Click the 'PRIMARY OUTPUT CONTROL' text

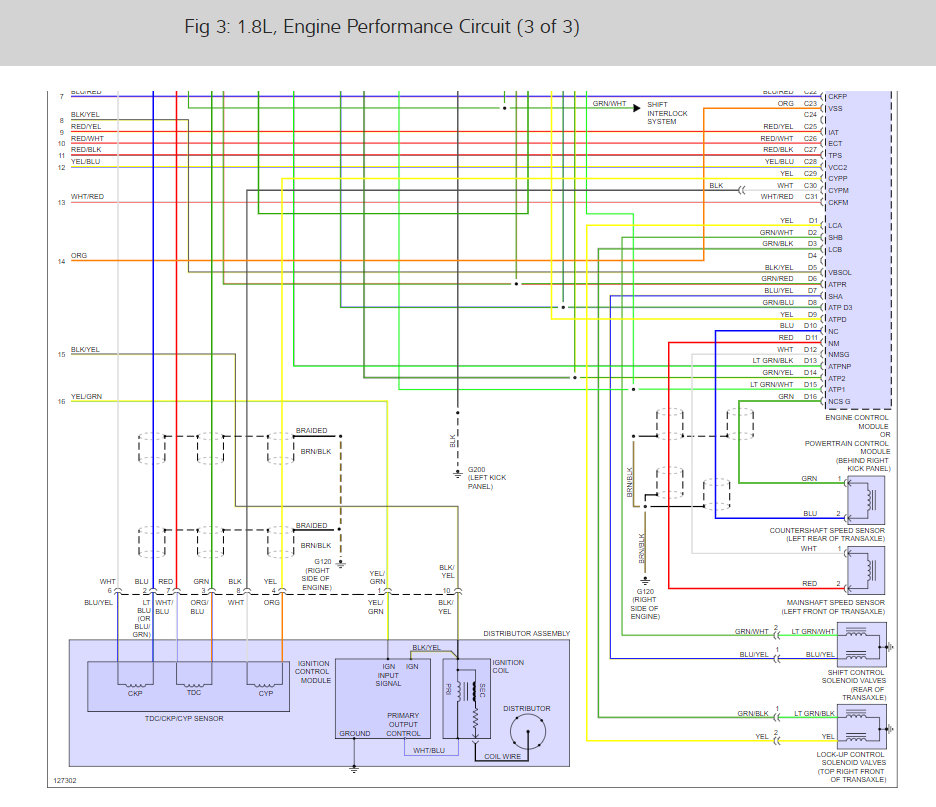(403, 724)
